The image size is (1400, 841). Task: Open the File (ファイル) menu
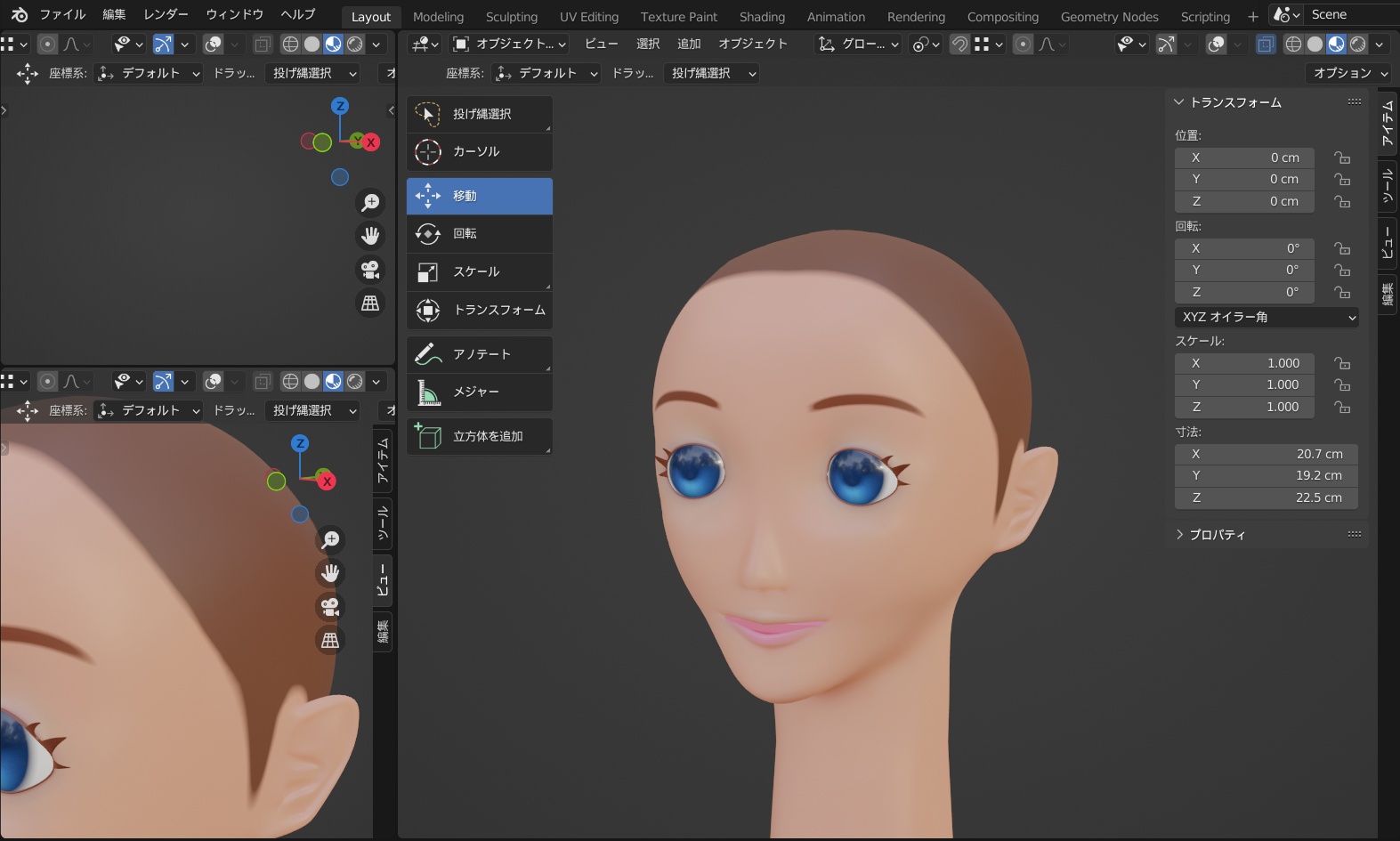tap(62, 15)
